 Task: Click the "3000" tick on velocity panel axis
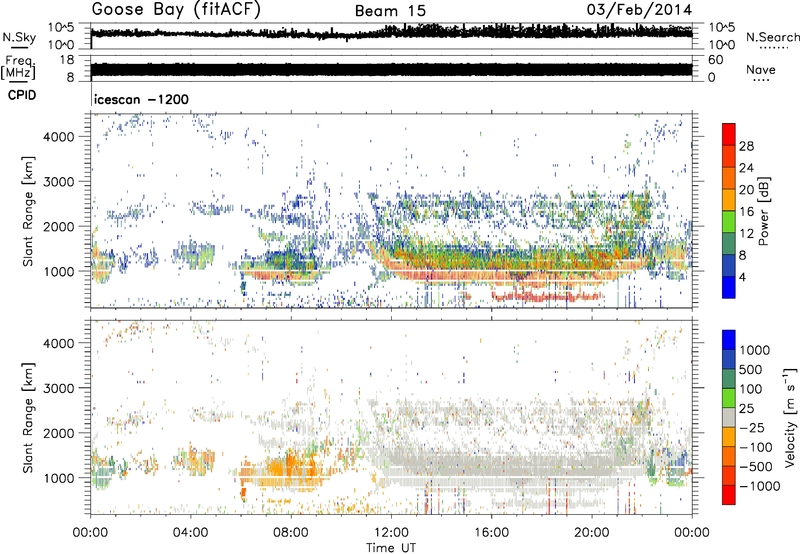[59, 388]
